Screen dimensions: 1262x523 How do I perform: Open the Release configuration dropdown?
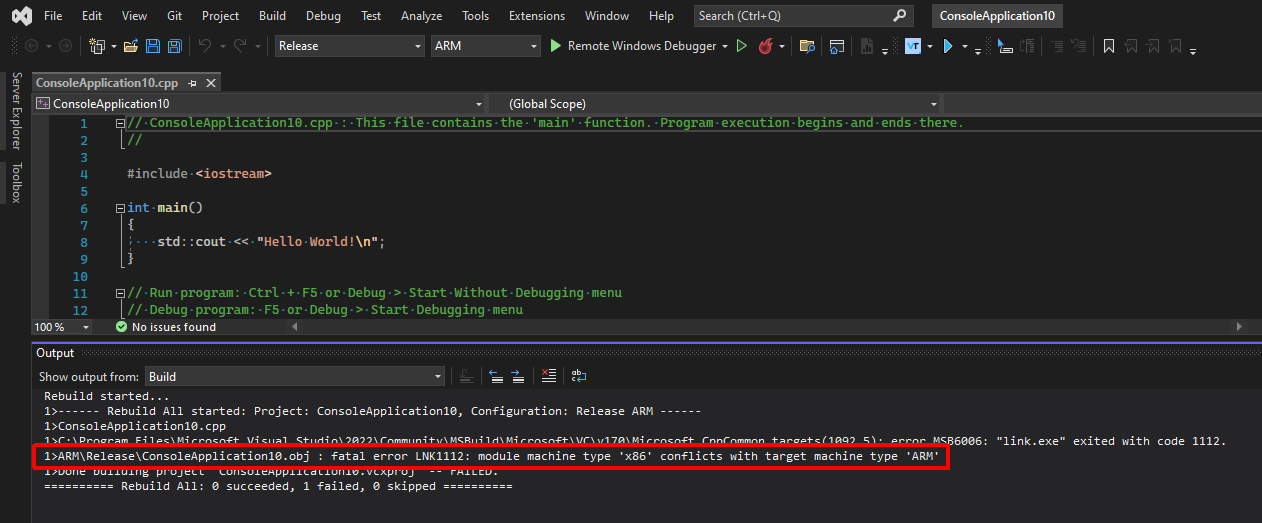350,46
